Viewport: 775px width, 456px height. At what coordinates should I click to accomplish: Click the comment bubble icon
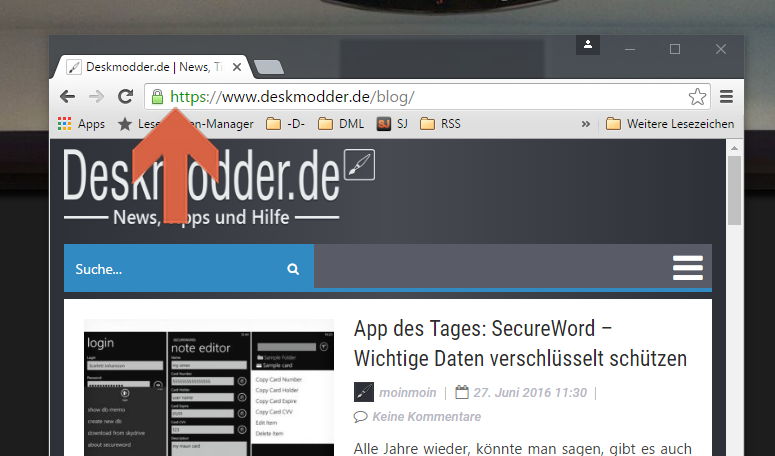click(360, 417)
